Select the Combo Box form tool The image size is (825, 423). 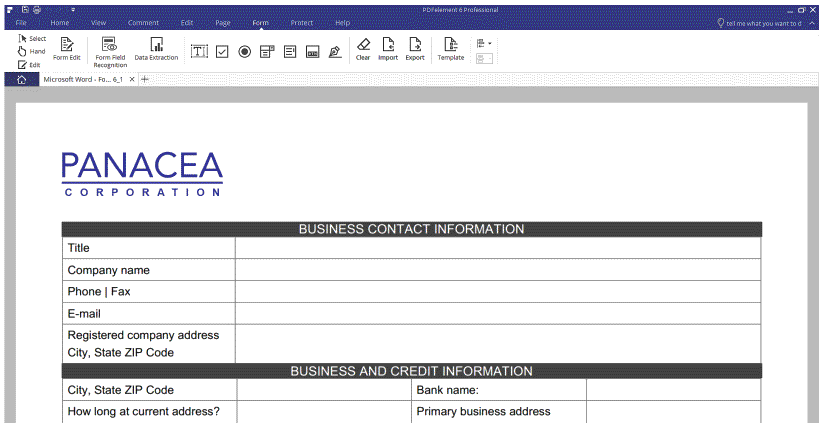267,51
